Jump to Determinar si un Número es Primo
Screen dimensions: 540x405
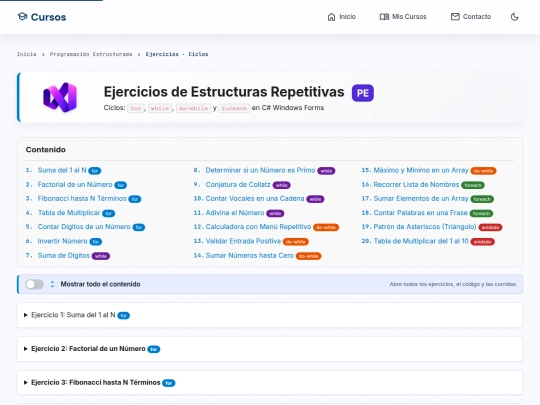click(x=260, y=170)
